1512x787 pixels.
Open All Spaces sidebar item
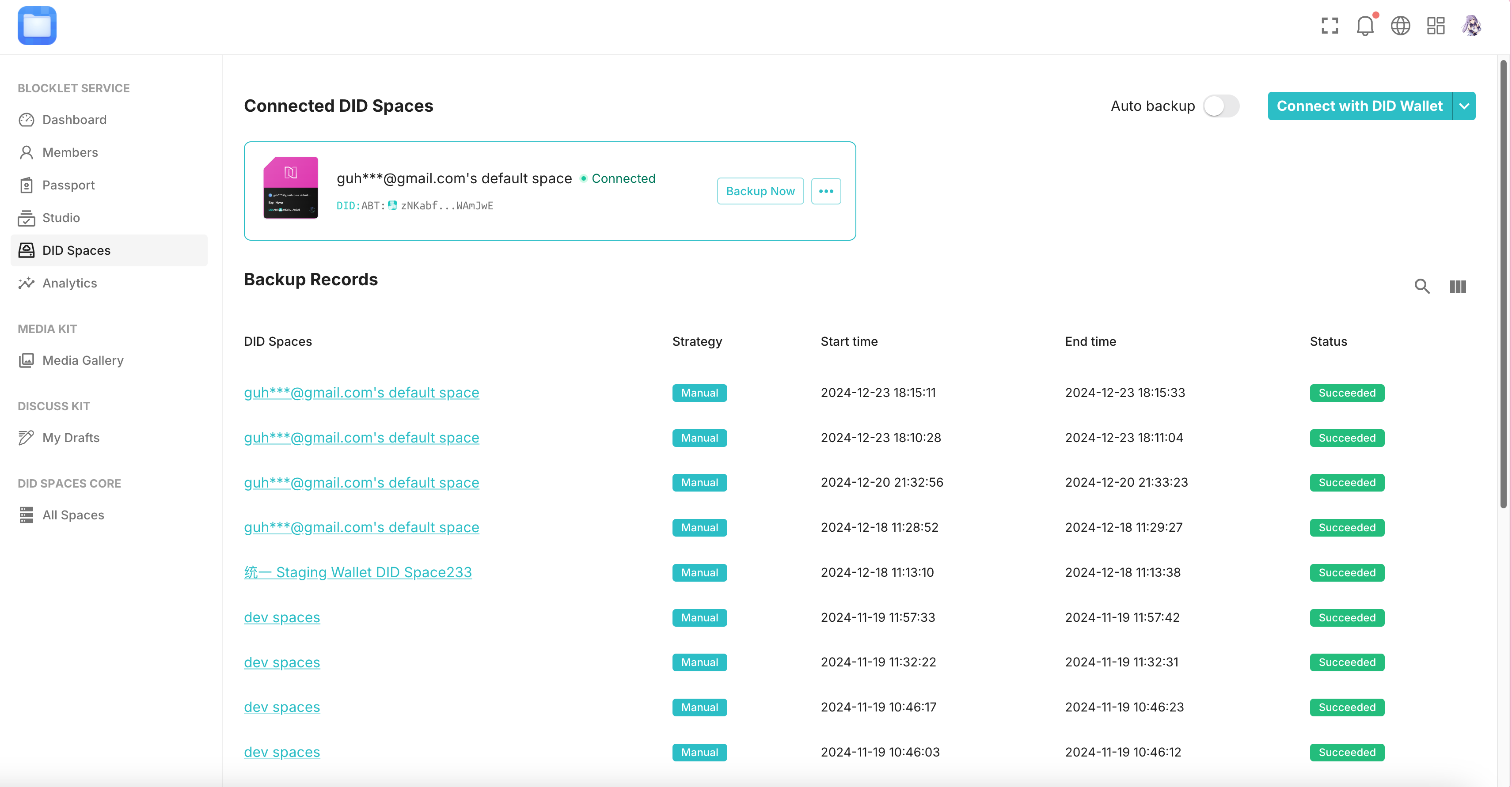click(73, 515)
